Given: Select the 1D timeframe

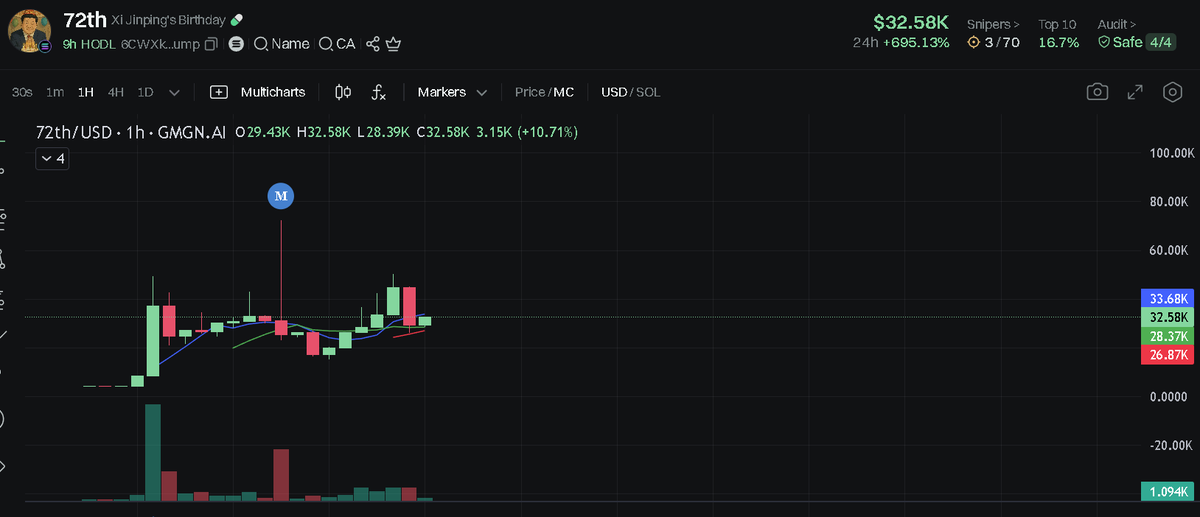Looking at the screenshot, I should [x=145, y=92].
